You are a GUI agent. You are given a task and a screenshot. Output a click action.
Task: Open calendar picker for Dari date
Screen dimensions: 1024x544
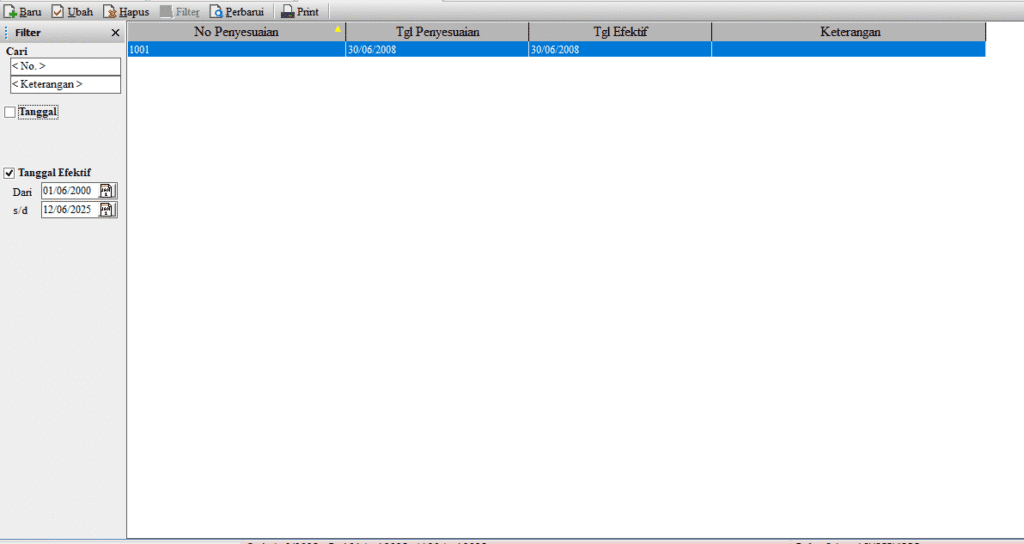click(107, 190)
